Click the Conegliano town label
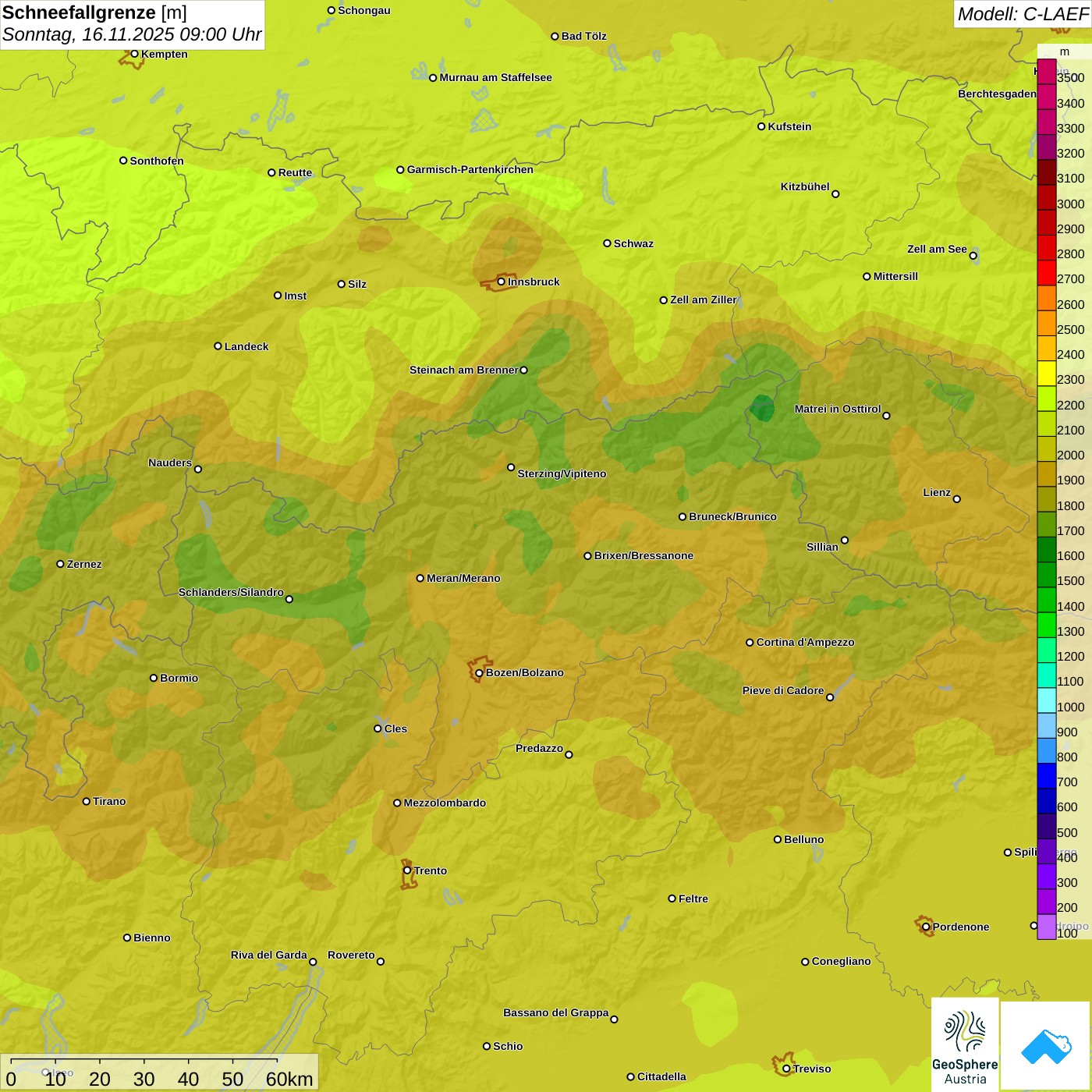Image resolution: width=1092 pixels, height=1092 pixels. pyautogui.click(x=841, y=961)
